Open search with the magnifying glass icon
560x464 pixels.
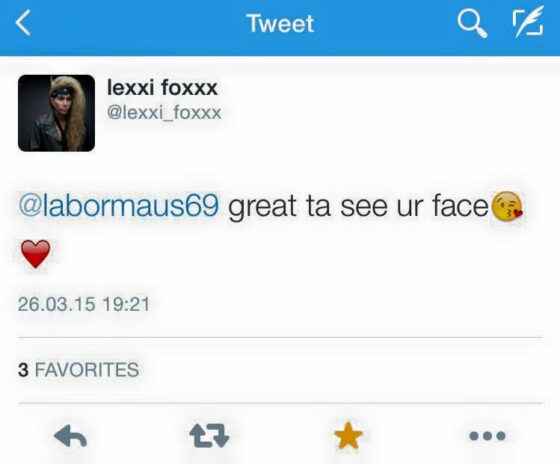tap(472, 23)
